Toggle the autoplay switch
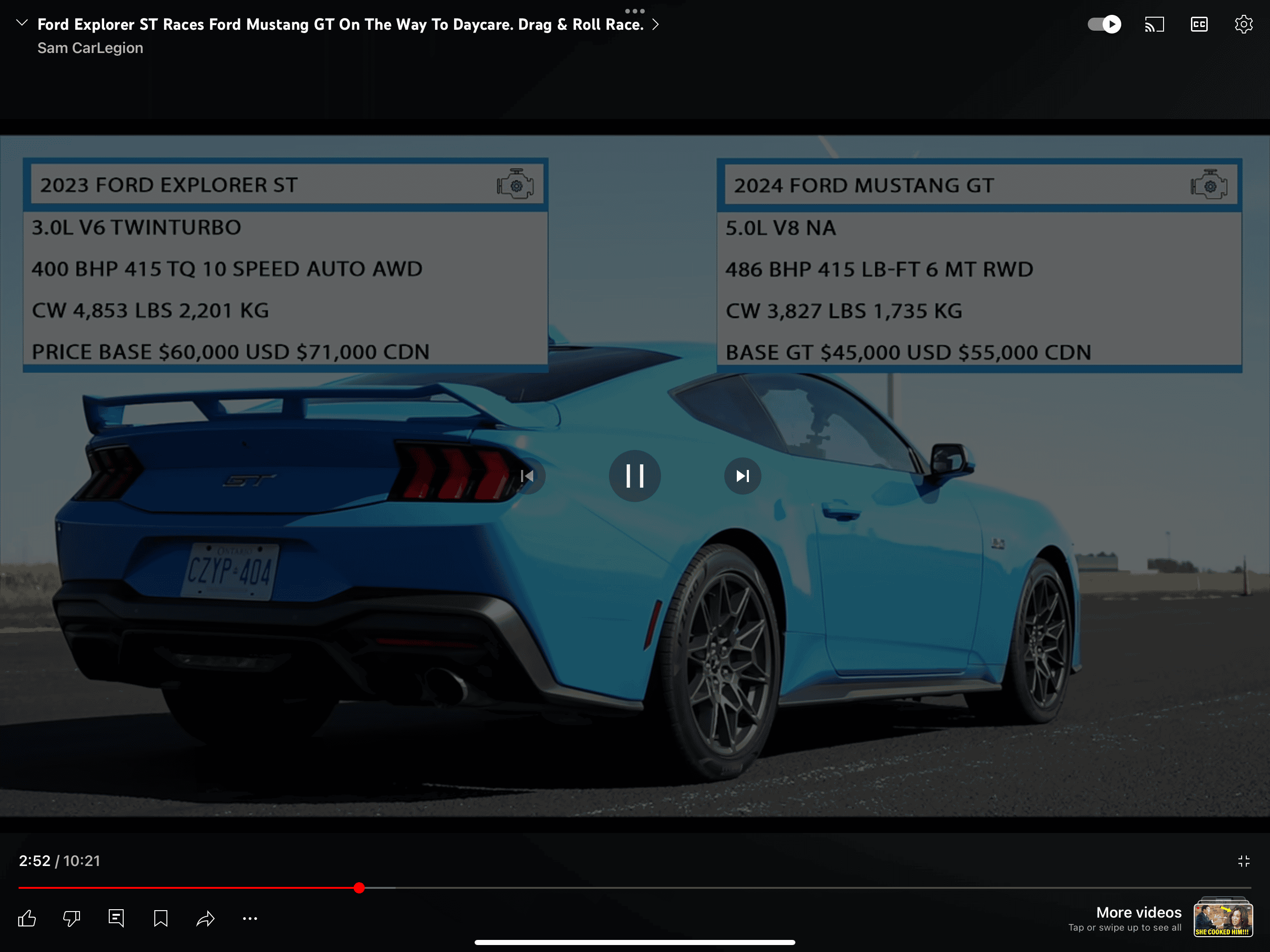Screen dimensions: 1270x952 (x=1104, y=24)
